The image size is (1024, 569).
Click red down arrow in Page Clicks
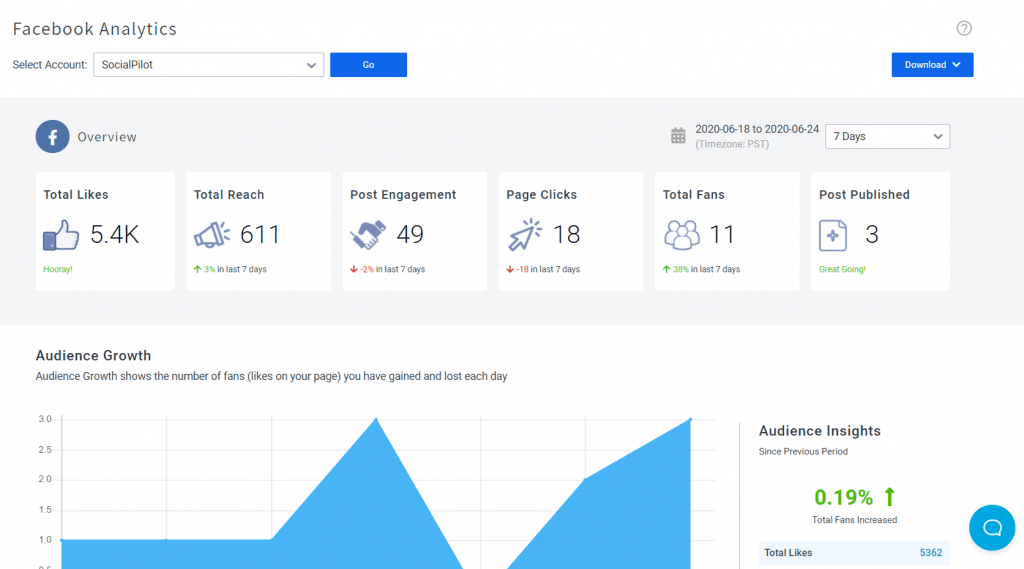pyautogui.click(x=510, y=269)
